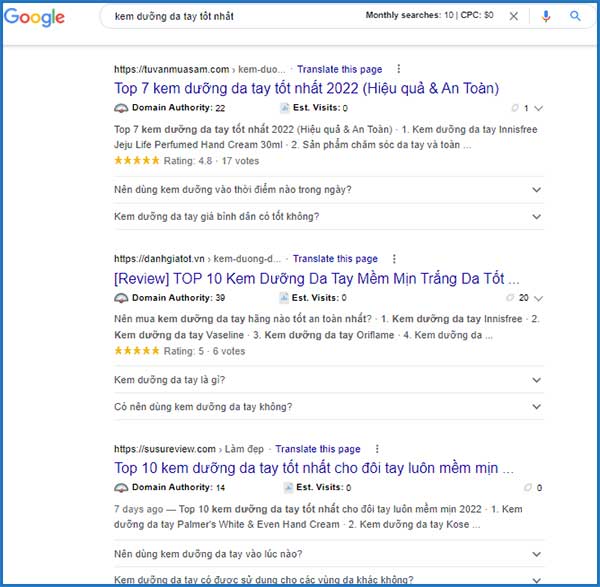Click 'Domain Authority: 39' text
Screen dimensions: 600x587
click(178, 298)
